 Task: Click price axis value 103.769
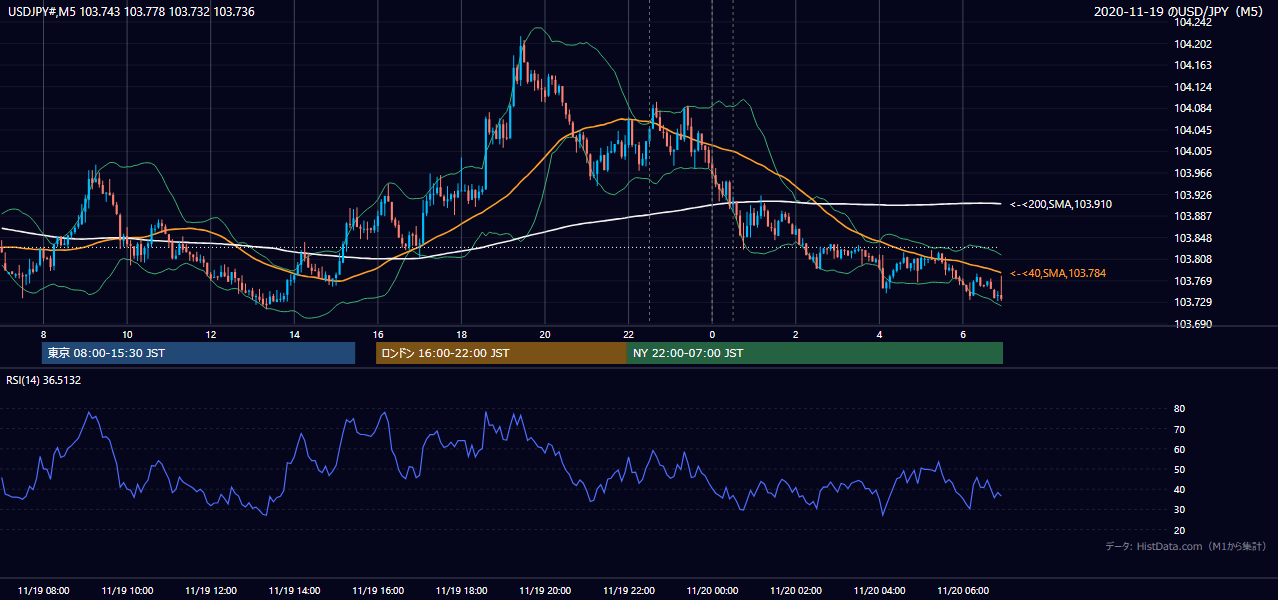[1193, 281]
